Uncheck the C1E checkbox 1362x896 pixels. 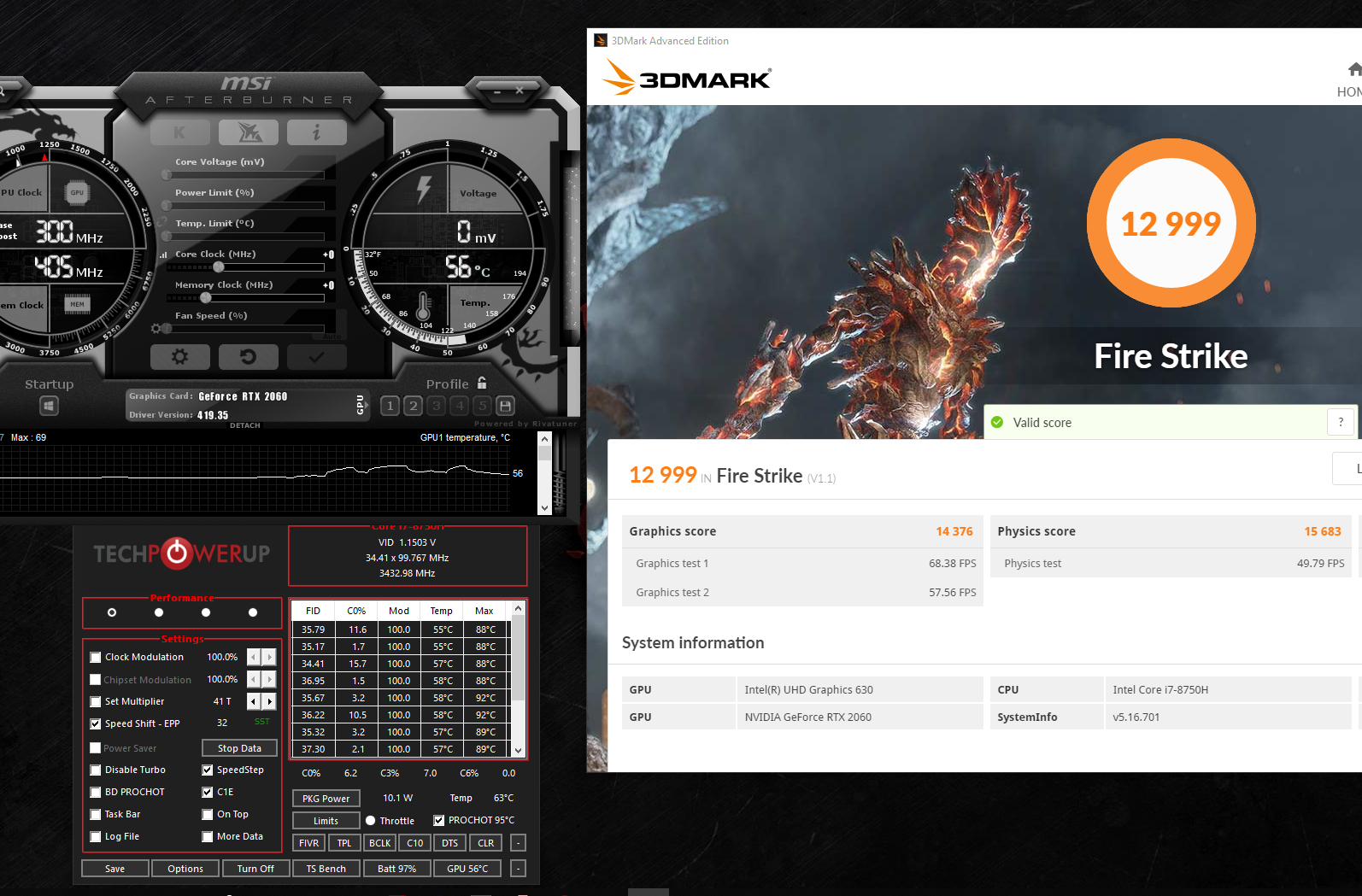coord(208,793)
